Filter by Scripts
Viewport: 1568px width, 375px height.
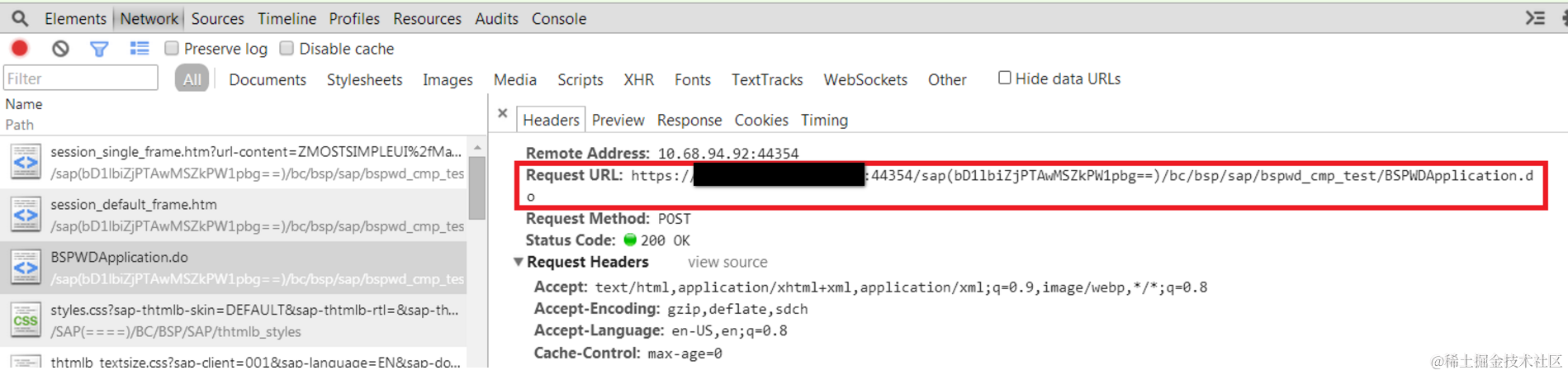coord(580,79)
